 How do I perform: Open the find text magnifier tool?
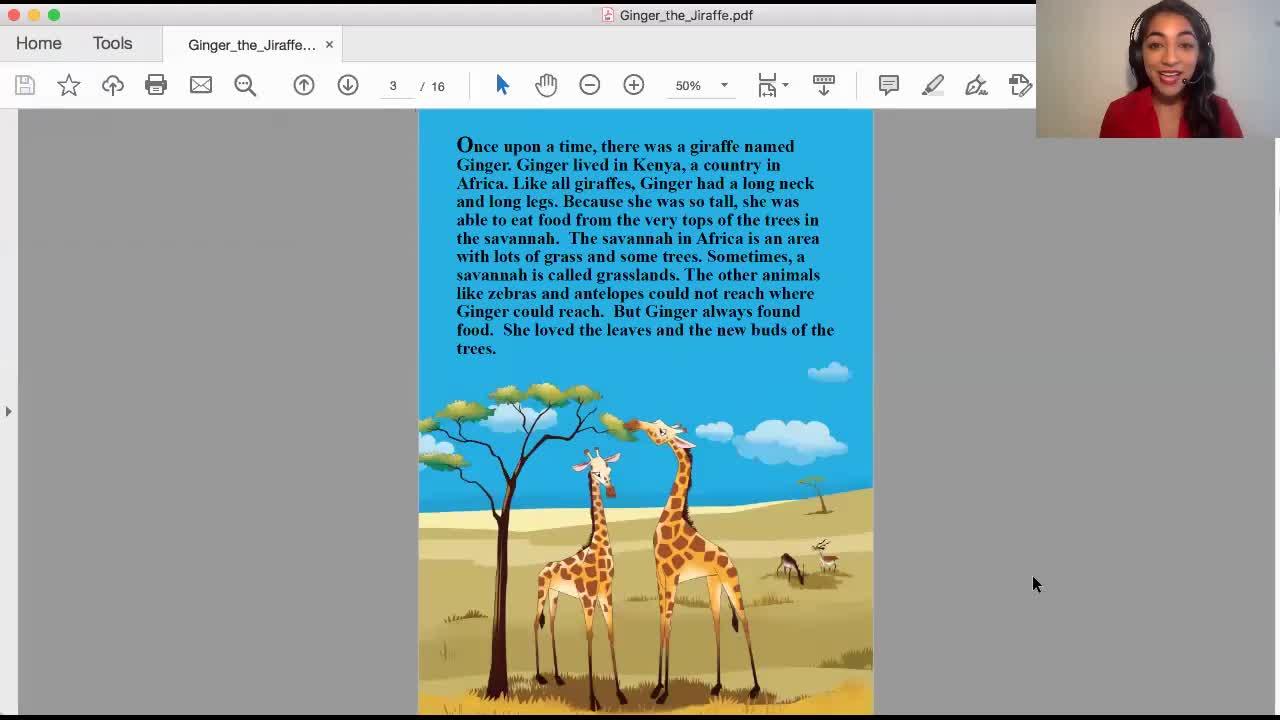pos(245,86)
